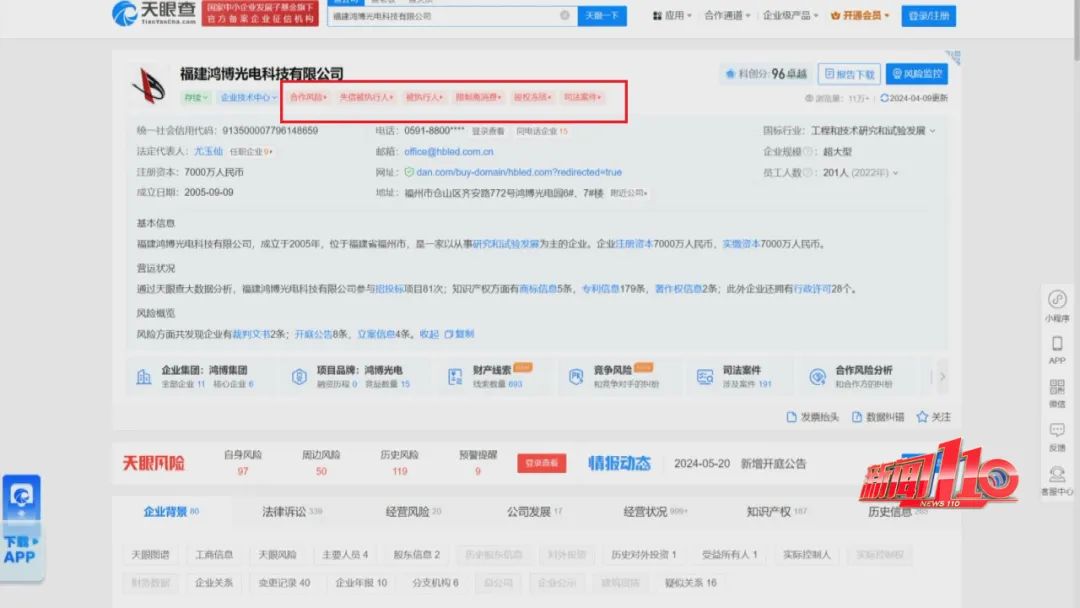1080x608 pixels.
Task: Open the company website dan.com link
Action: click(x=519, y=172)
